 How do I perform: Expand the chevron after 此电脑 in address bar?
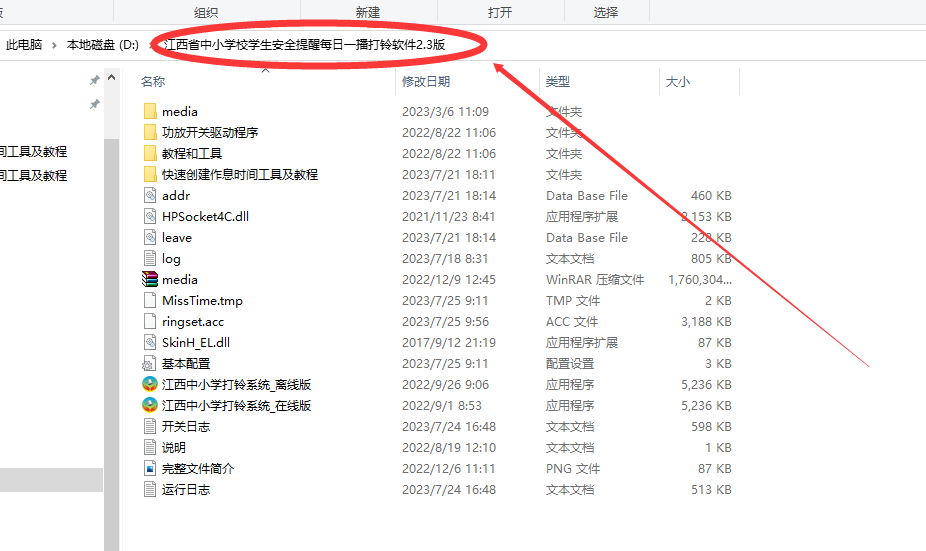(54, 45)
